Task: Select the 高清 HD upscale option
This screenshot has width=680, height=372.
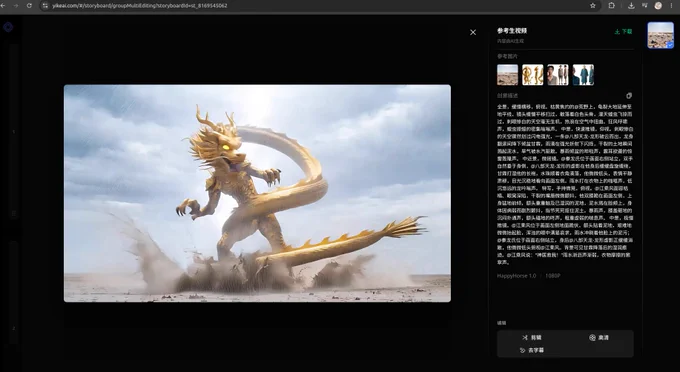Action: click(x=599, y=337)
